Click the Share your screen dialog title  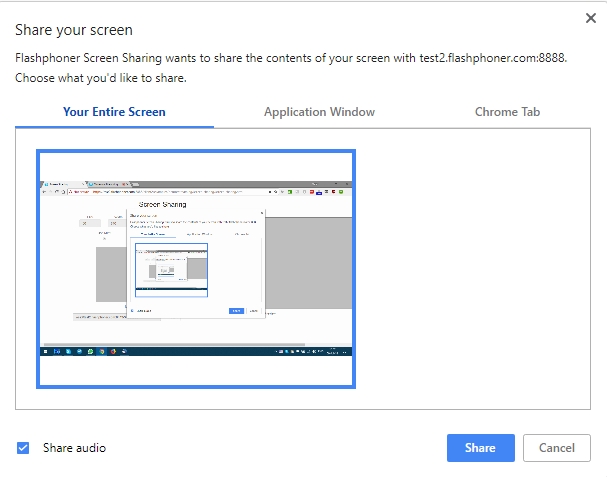[73, 31]
